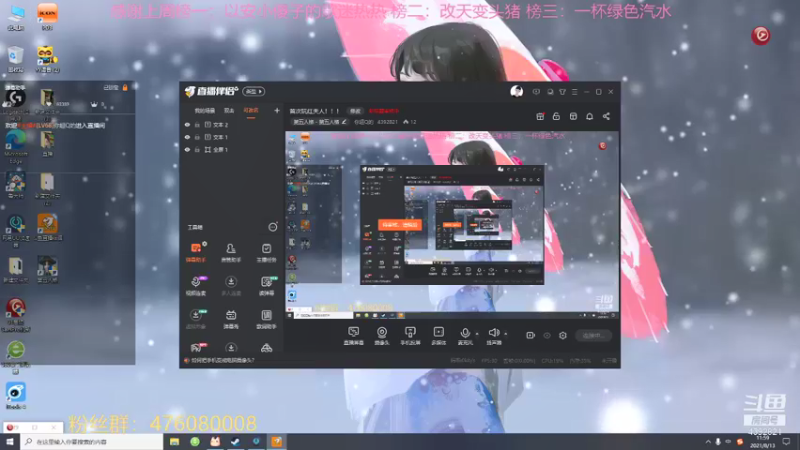Image resolution: width=800 pixels, height=450 pixels.
Task: Open the tool with the person silhouette icon
Action: tap(231, 252)
